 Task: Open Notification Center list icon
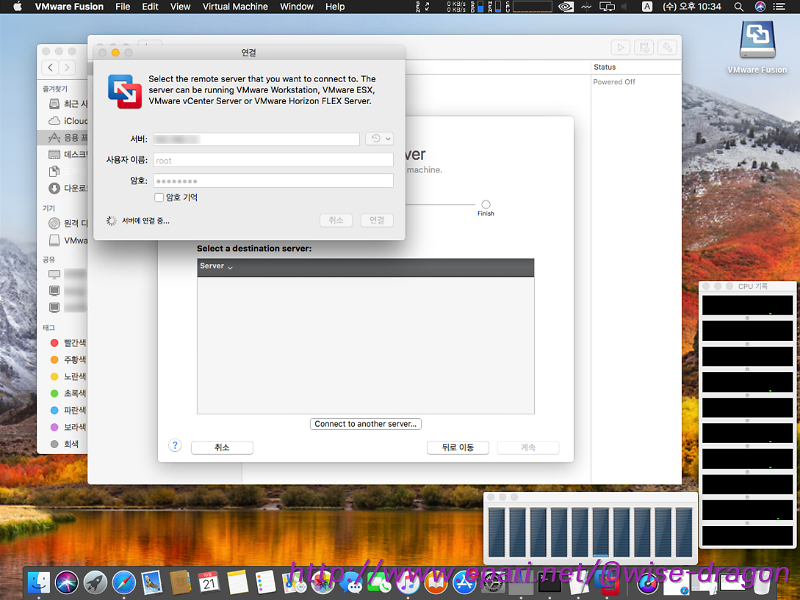coord(780,7)
